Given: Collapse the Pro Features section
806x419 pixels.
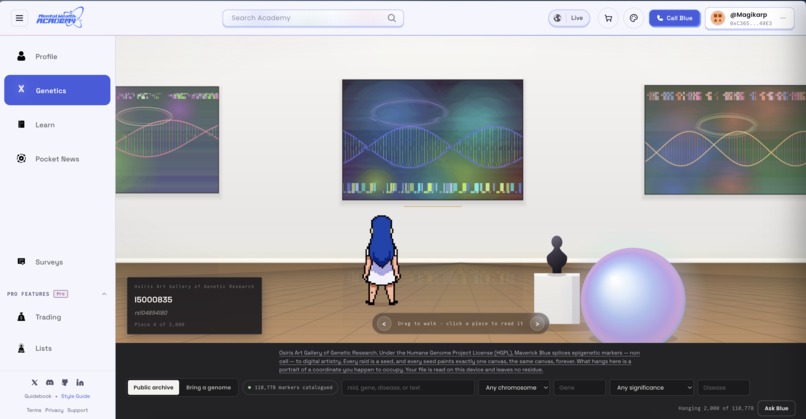Looking at the screenshot, I should [x=104, y=294].
